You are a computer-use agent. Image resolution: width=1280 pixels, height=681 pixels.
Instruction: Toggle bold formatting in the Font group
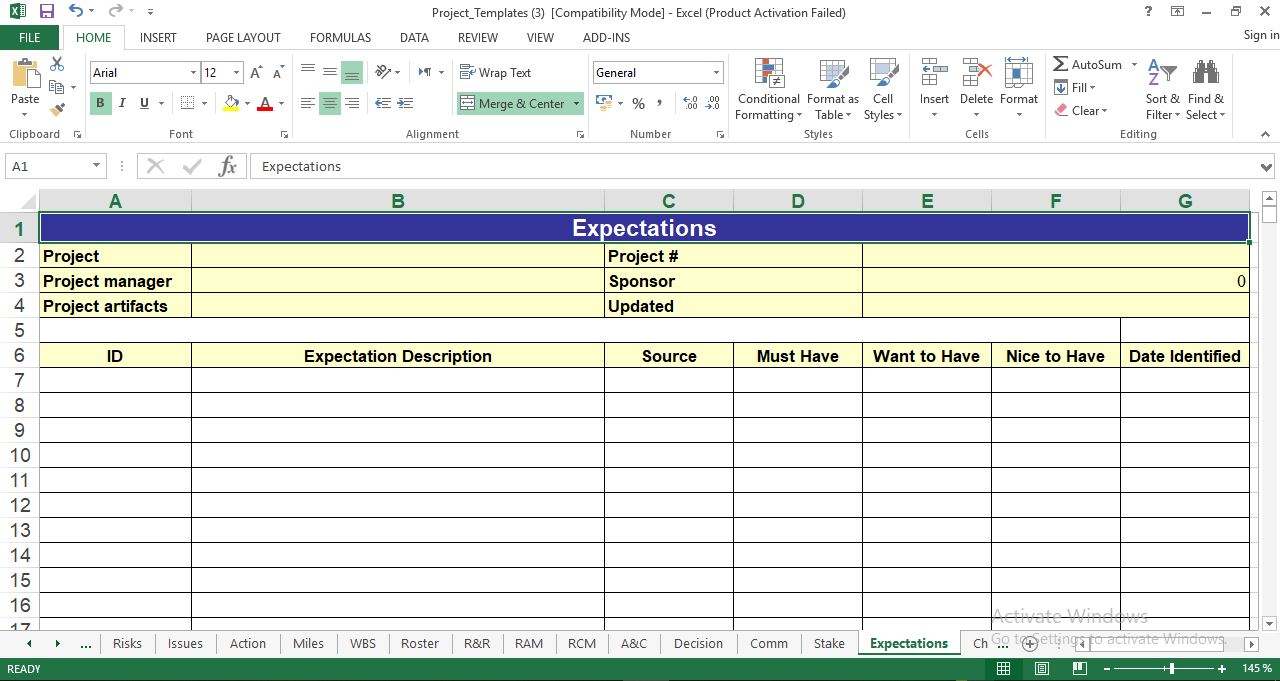point(99,103)
